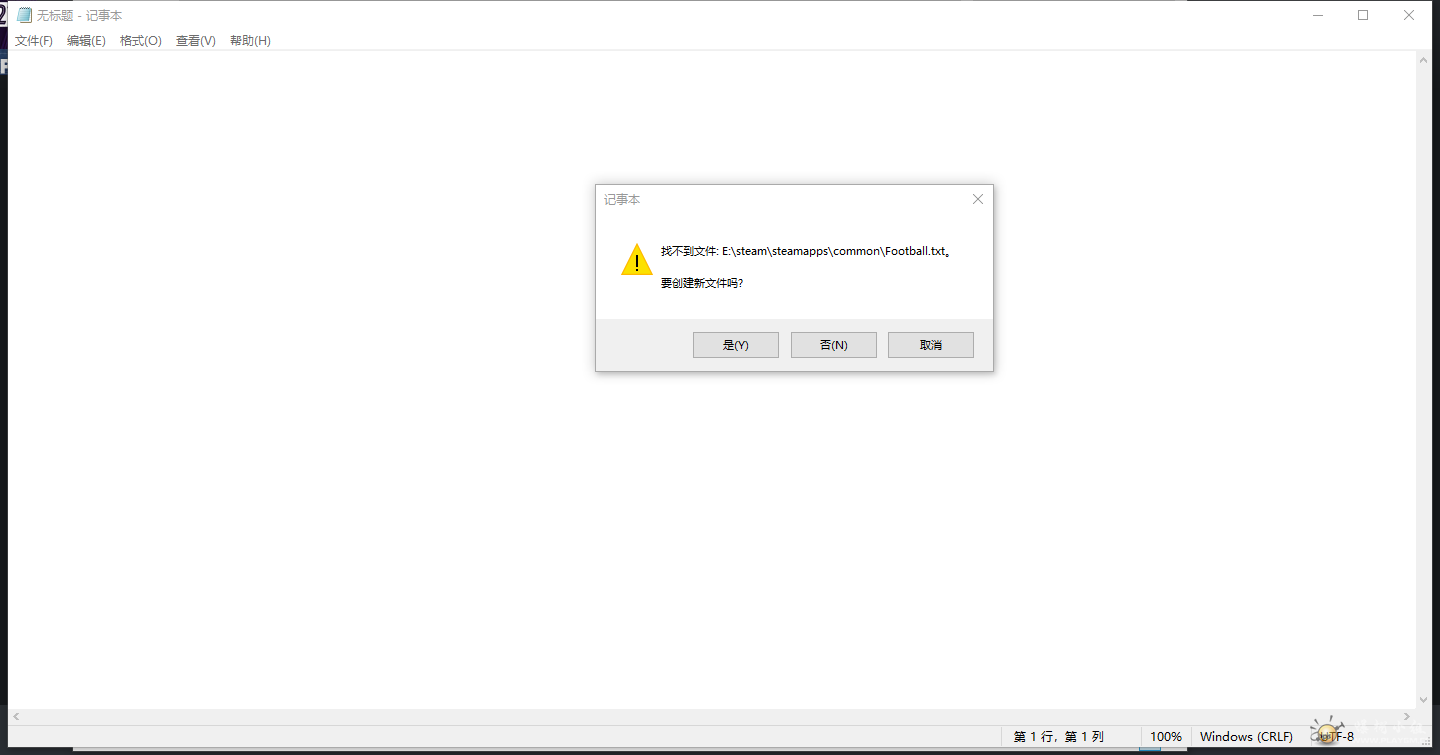Click the Windows (CRLF) status bar field
Viewport: 1440px width, 755px height.
1246,737
